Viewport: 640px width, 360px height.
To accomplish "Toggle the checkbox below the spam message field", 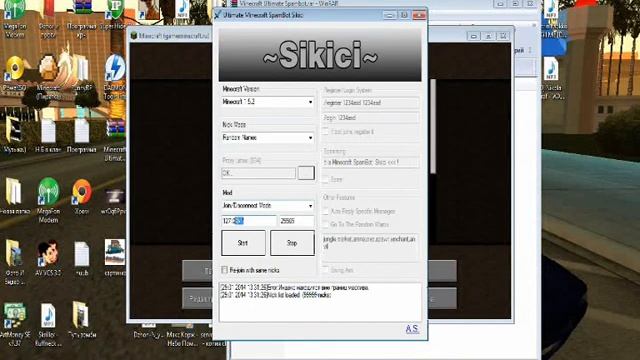I will [326, 179].
